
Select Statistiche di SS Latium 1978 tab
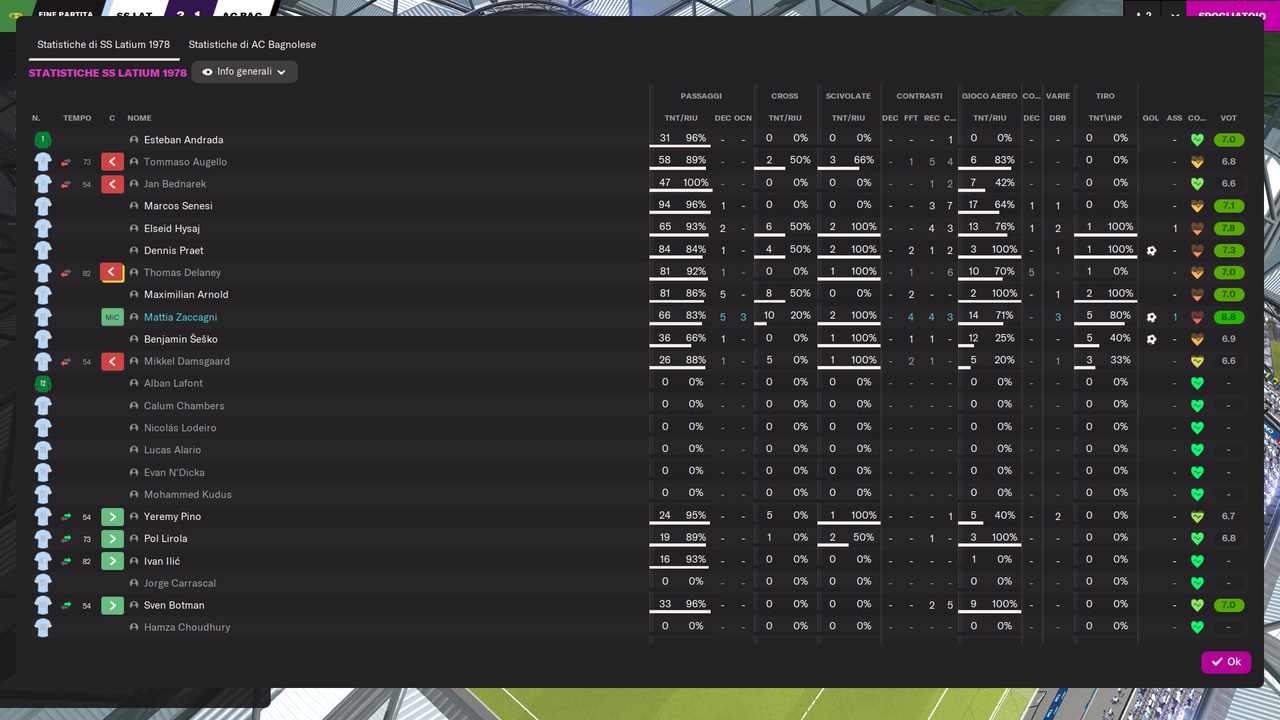103,45
